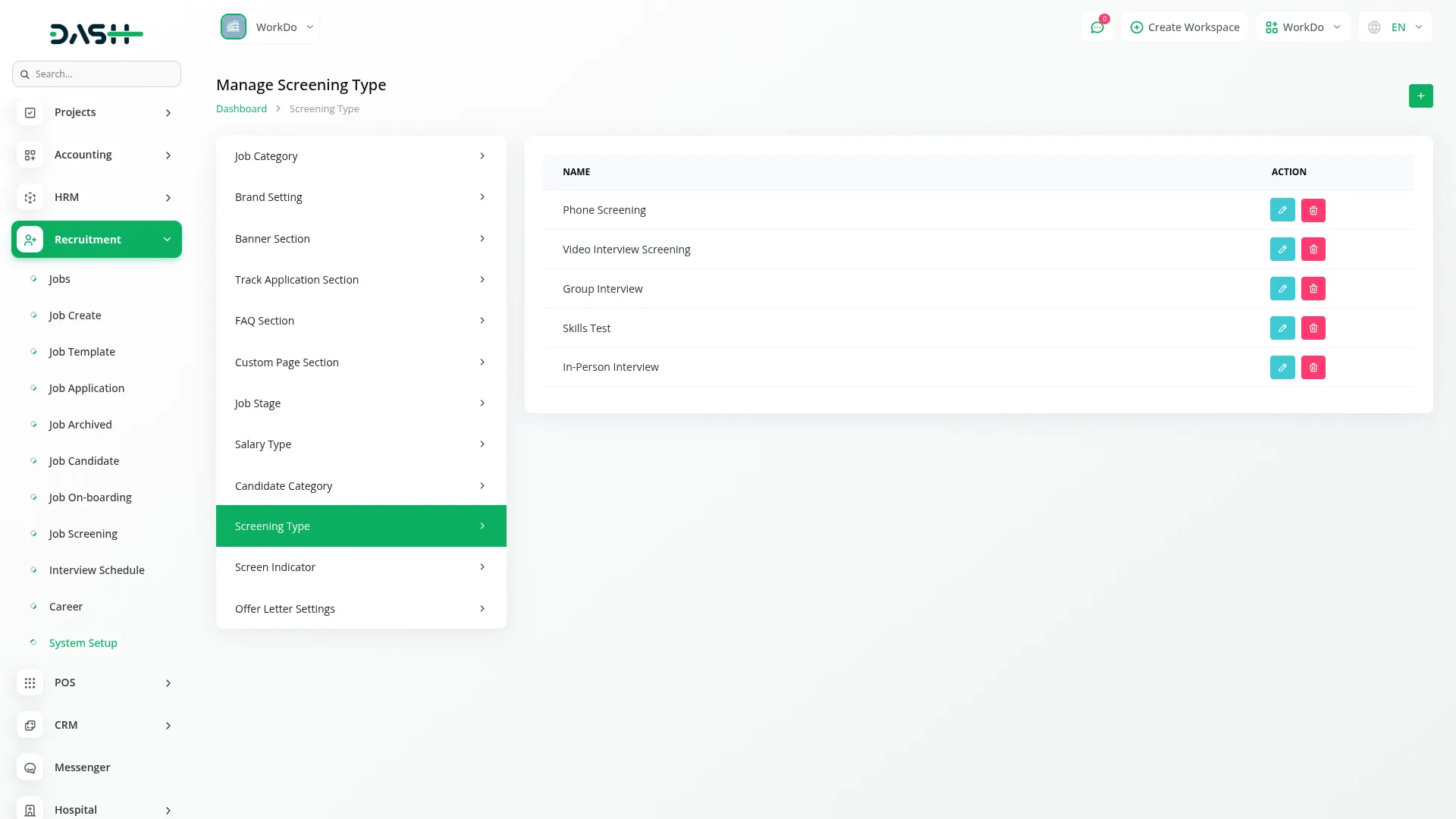This screenshot has width=1456, height=819.
Task: Select the Screen Indicator menu item
Action: point(360,567)
